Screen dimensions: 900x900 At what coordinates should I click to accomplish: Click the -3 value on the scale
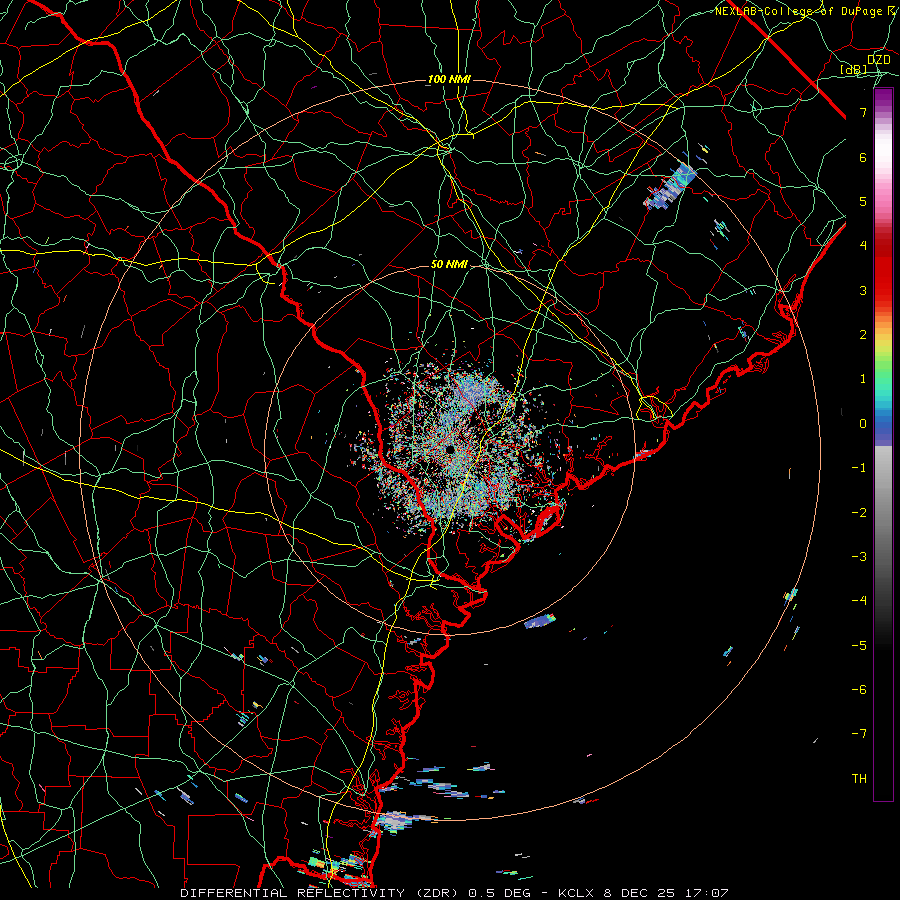pyautogui.click(x=859, y=557)
